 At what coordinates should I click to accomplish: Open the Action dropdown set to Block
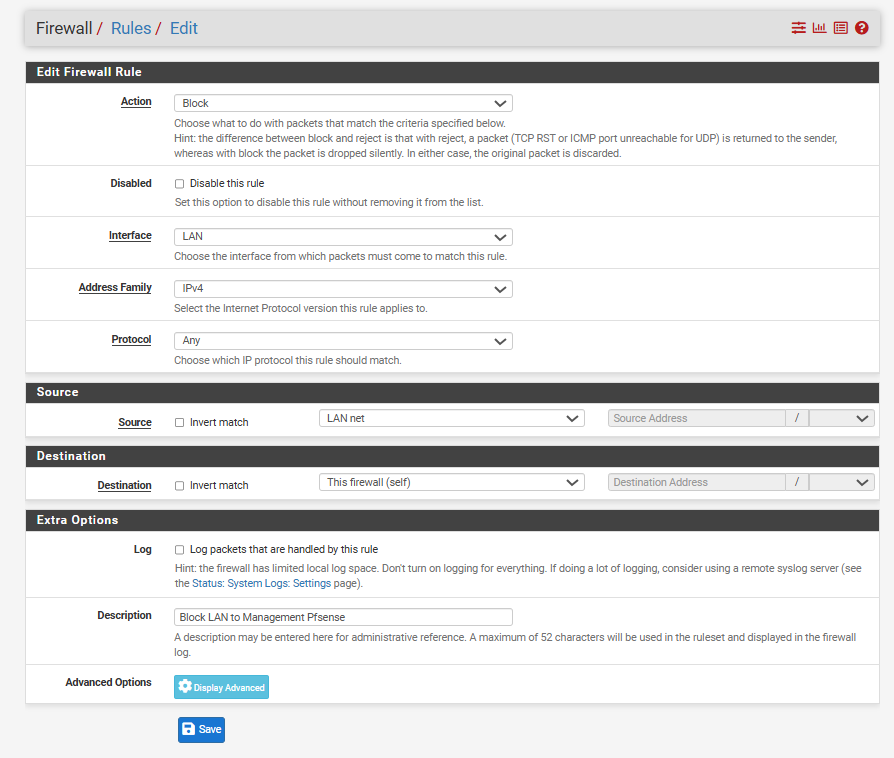pyautogui.click(x=343, y=103)
